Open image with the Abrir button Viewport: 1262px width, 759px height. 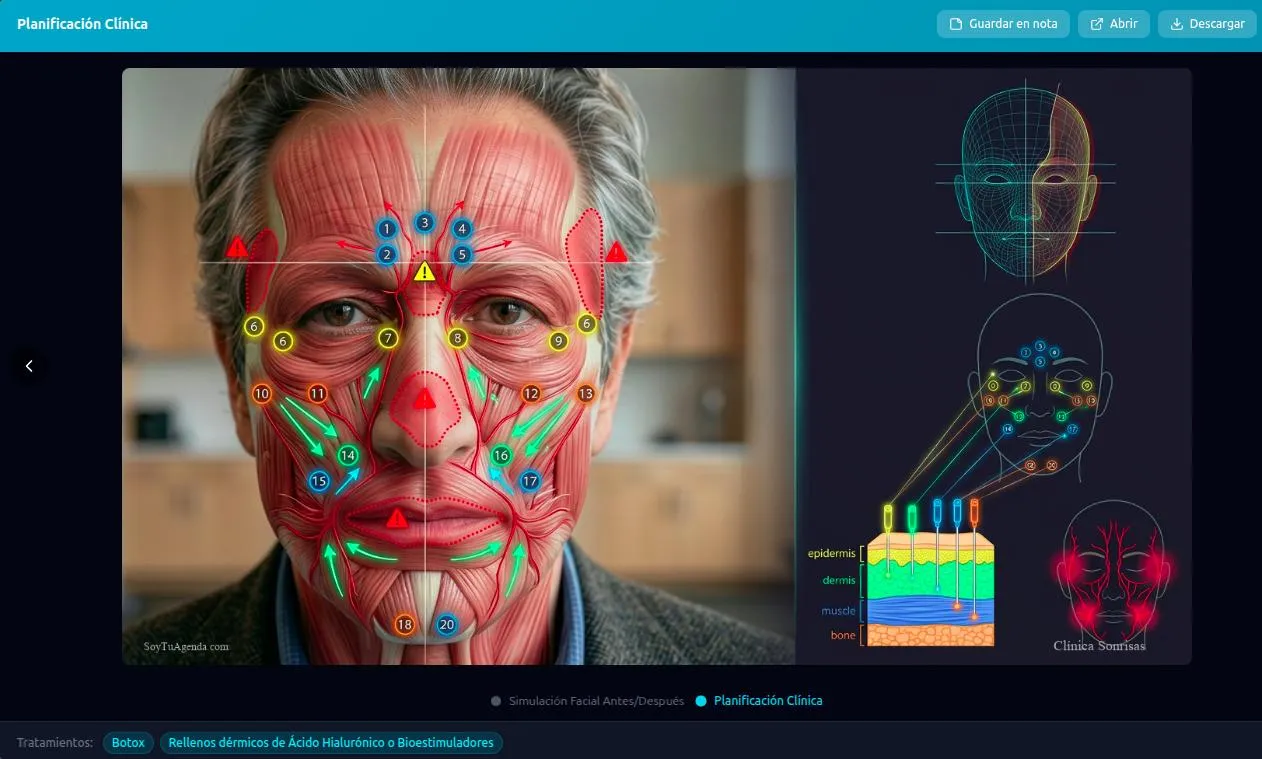[1113, 24]
